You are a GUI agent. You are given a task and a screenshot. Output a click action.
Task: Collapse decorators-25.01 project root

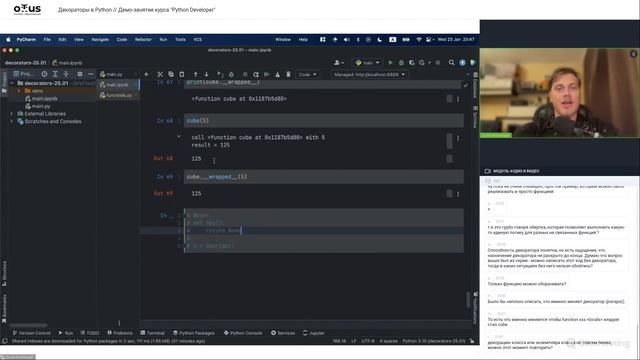(12, 83)
